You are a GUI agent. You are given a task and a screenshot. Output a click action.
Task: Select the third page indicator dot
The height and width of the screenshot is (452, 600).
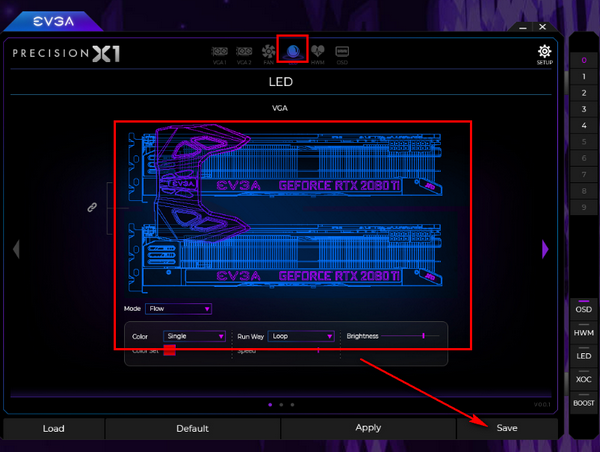click(x=292, y=405)
